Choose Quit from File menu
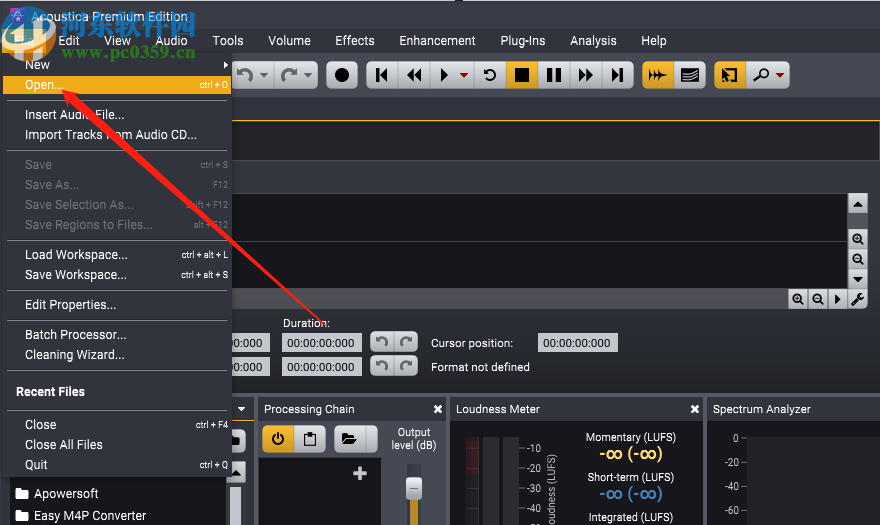Image resolution: width=880 pixels, height=525 pixels. point(117,465)
